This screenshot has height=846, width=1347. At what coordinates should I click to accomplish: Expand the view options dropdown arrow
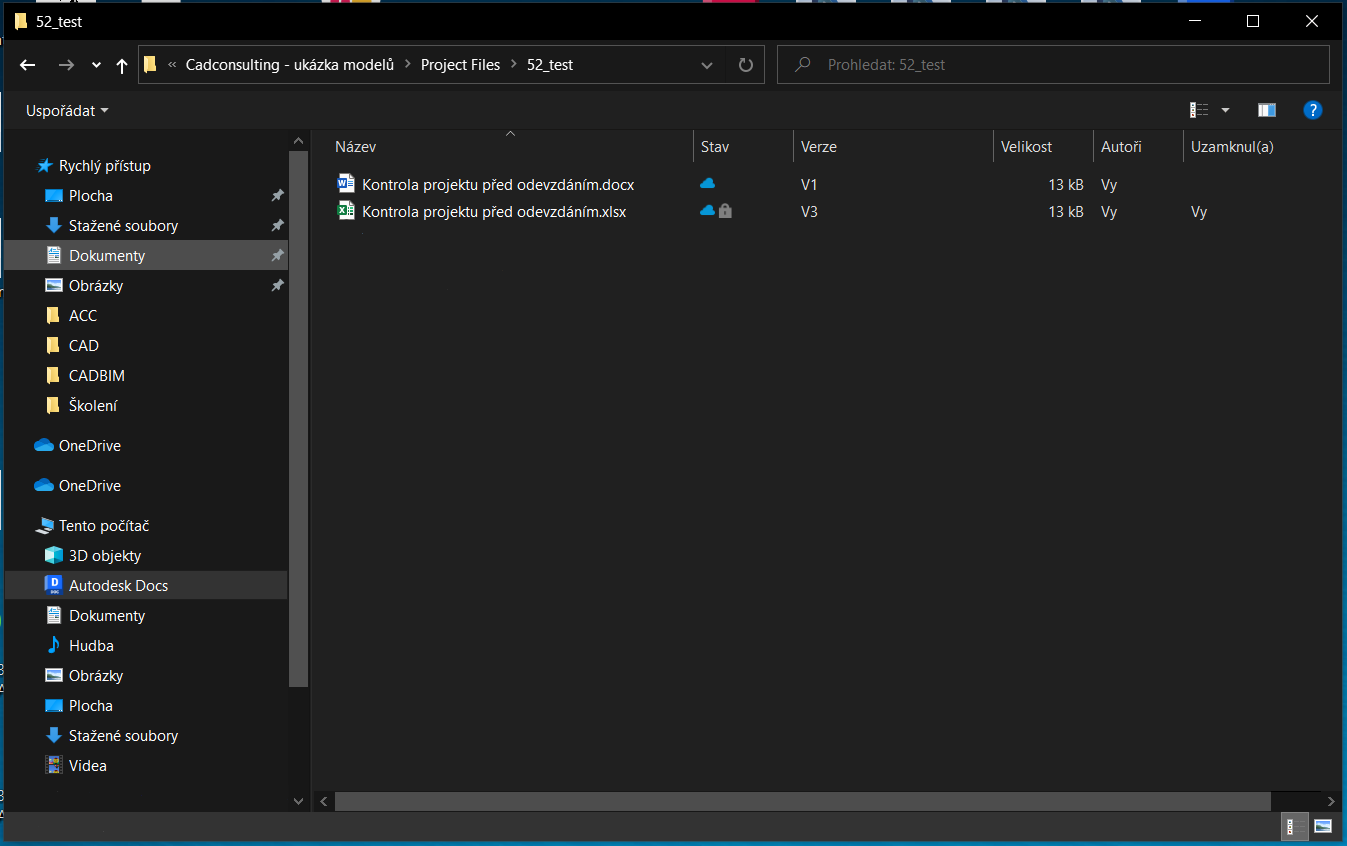(1225, 110)
